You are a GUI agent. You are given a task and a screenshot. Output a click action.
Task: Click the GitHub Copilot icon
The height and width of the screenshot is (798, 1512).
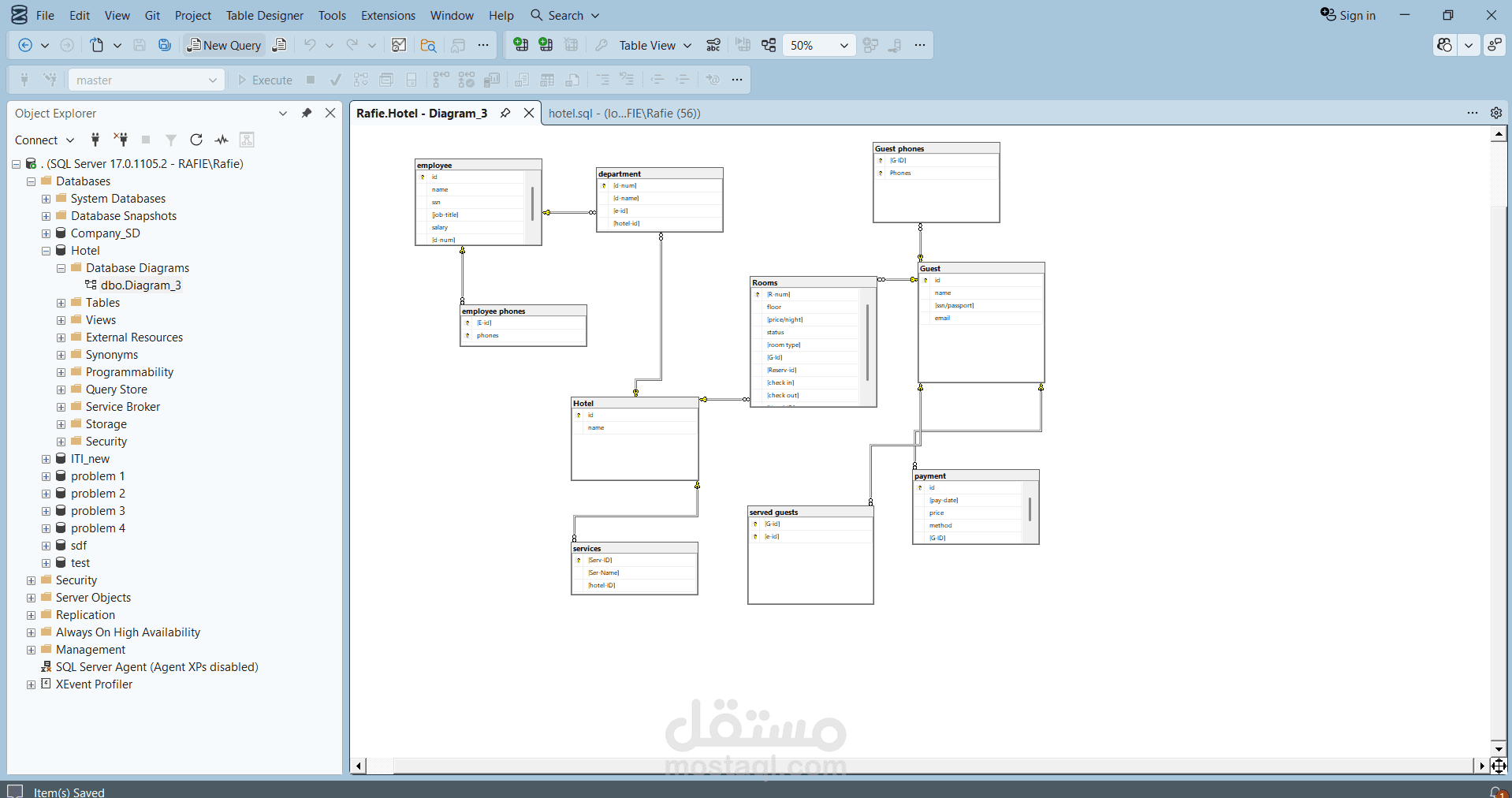point(1444,45)
